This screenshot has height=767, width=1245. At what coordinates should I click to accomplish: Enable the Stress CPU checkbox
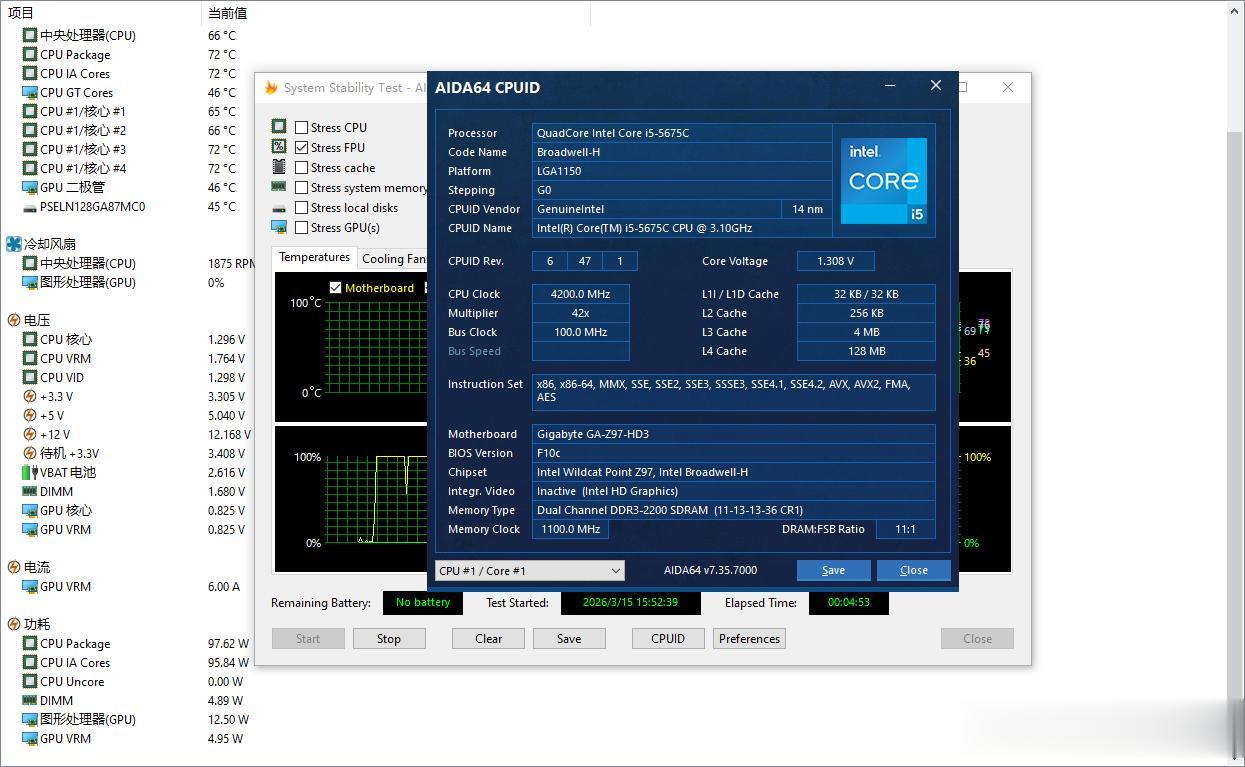301,127
